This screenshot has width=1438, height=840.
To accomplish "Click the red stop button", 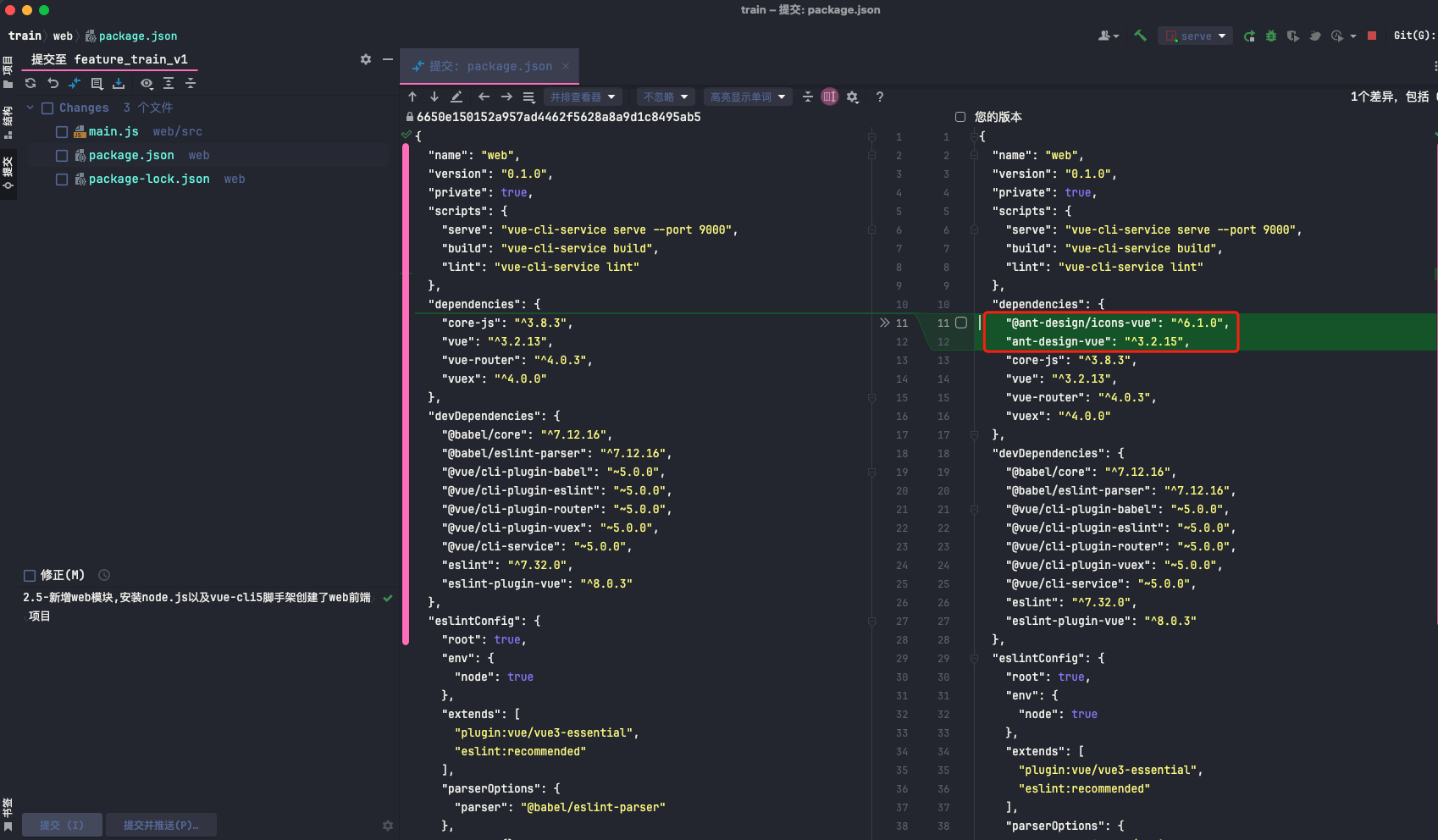I will click(x=1372, y=36).
